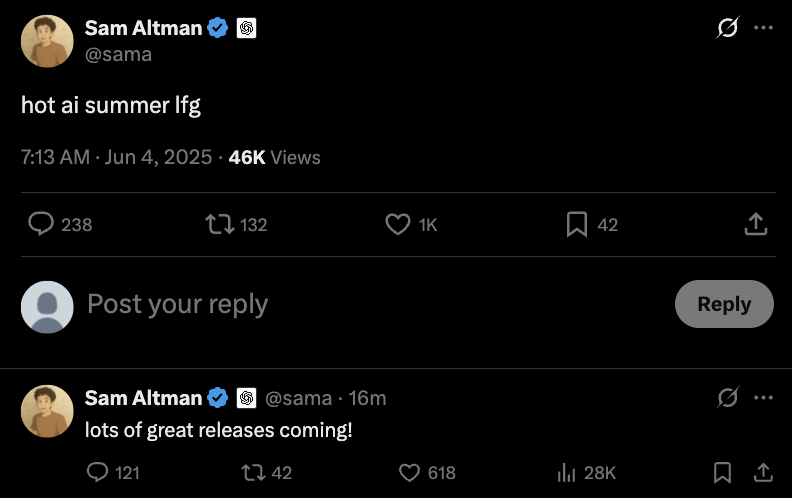View analytics for the reply showing 28K
This screenshot has width=792, height=498.
(x=566, y=472)
